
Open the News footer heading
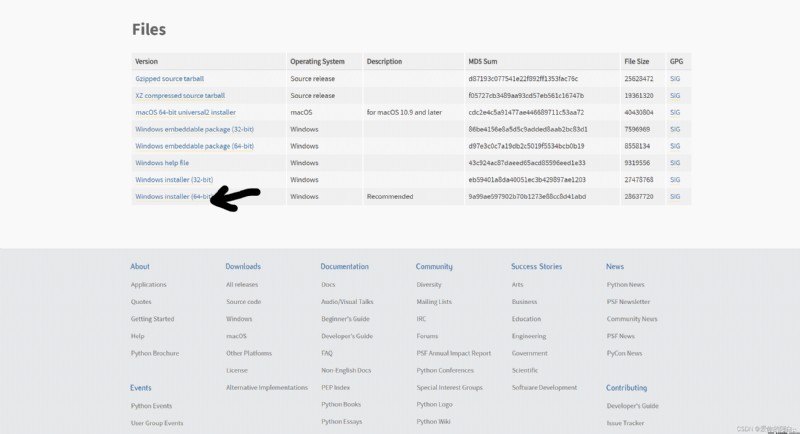pos(615,266)
